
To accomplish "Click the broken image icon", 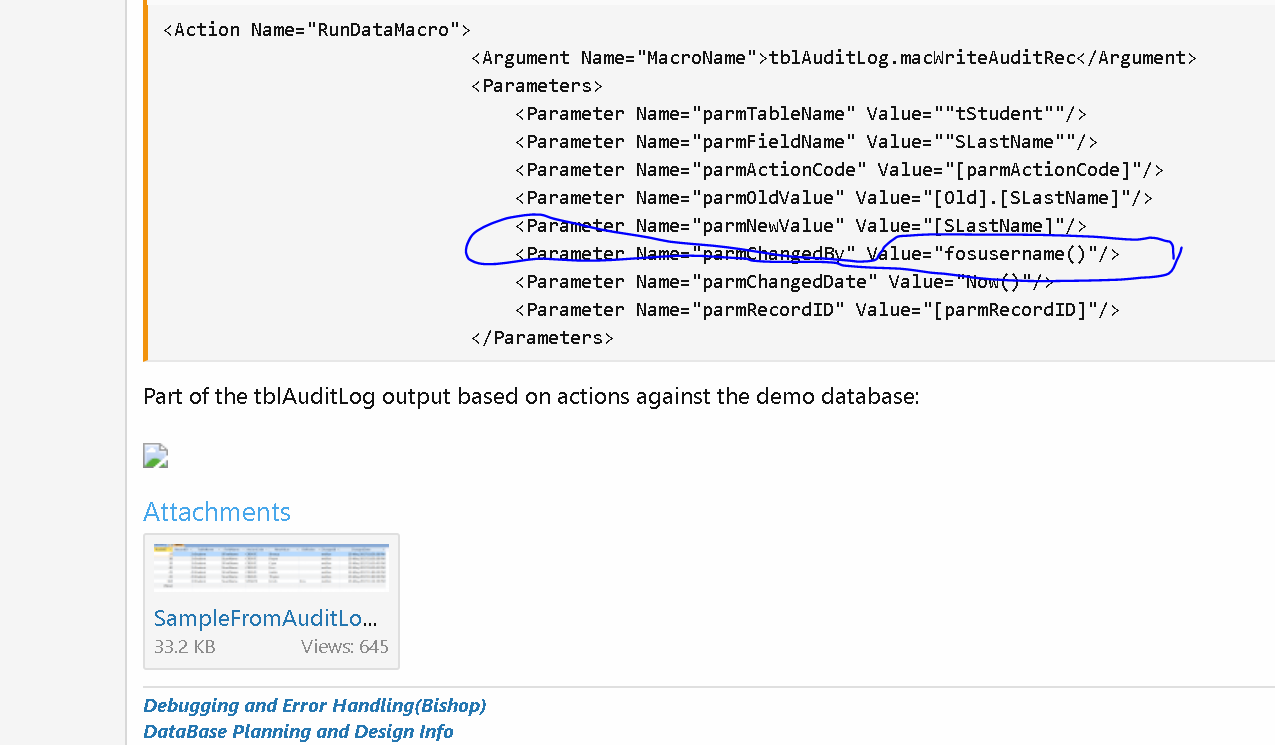I will [155, 456].
